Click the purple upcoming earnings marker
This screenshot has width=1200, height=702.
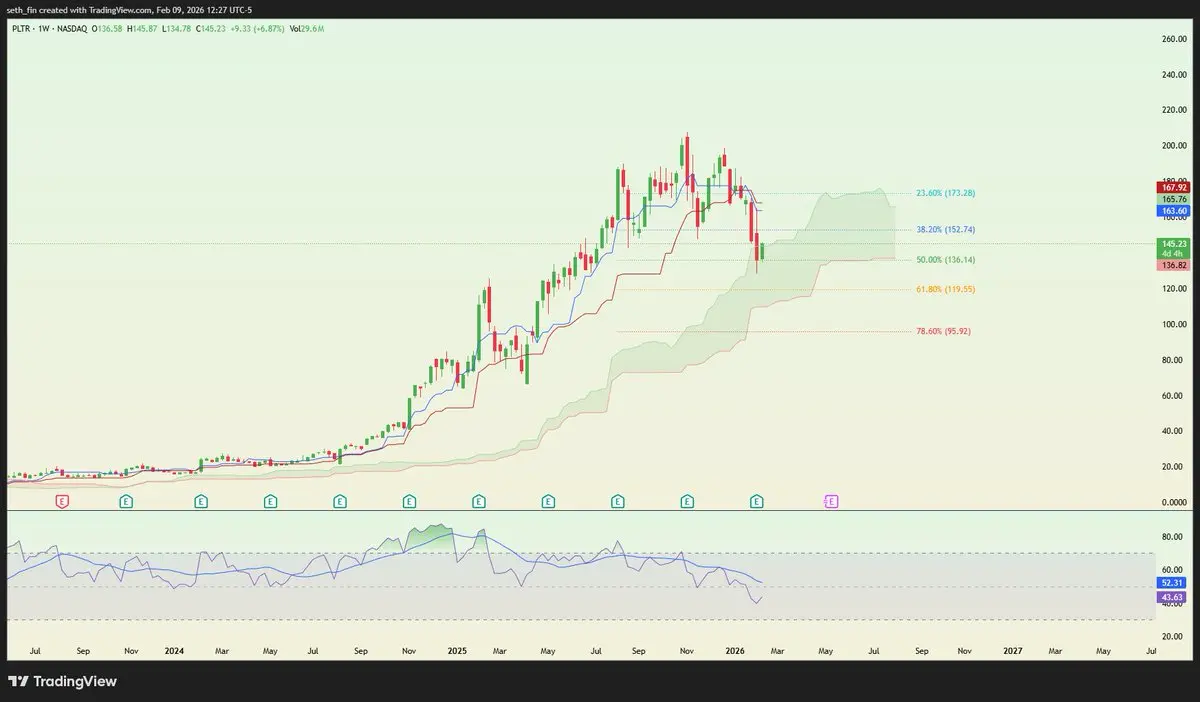(x=832, y=500)
